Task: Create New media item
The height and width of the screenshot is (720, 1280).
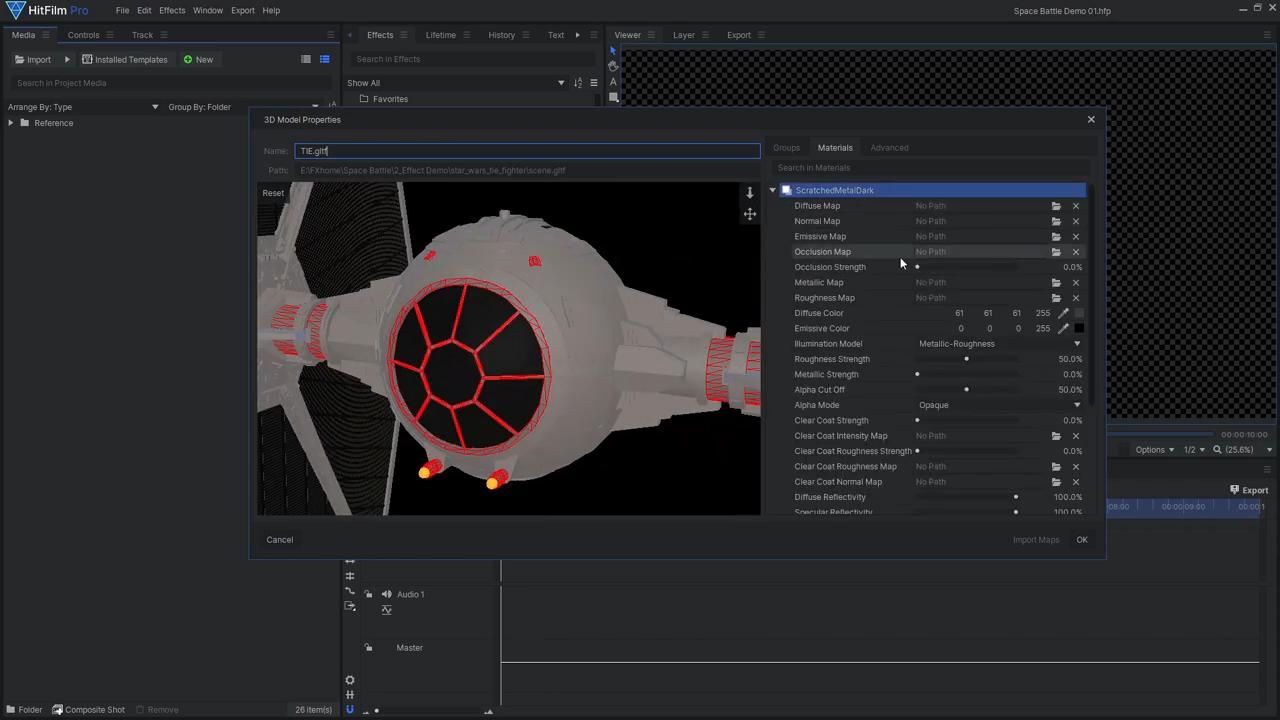Action: tap(198, 59)
